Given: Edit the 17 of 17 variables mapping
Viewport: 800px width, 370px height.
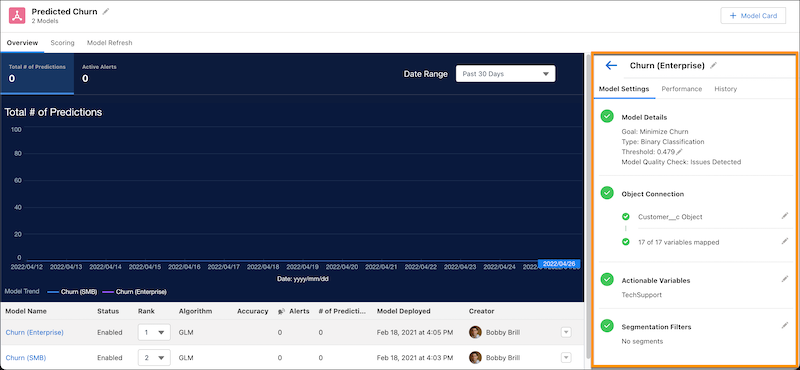Looking at the screenshot, I should tap(785, 241).
